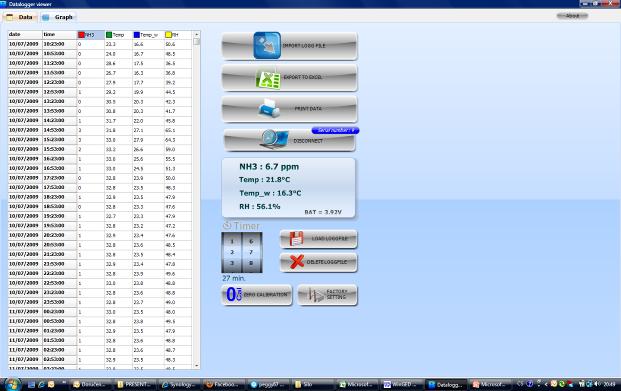Switch to the Graph tab
The width and height of the screenshot is (621, 391).
[x=58, y=17]
